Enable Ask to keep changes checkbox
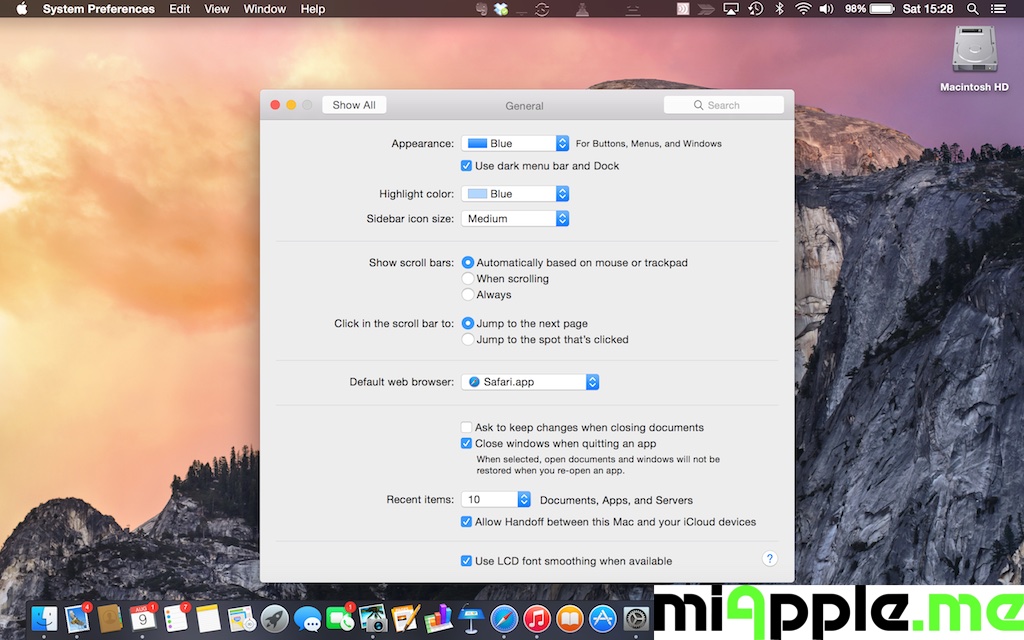Viewport: 1024px width, 640px height. [x=466, y=427]
